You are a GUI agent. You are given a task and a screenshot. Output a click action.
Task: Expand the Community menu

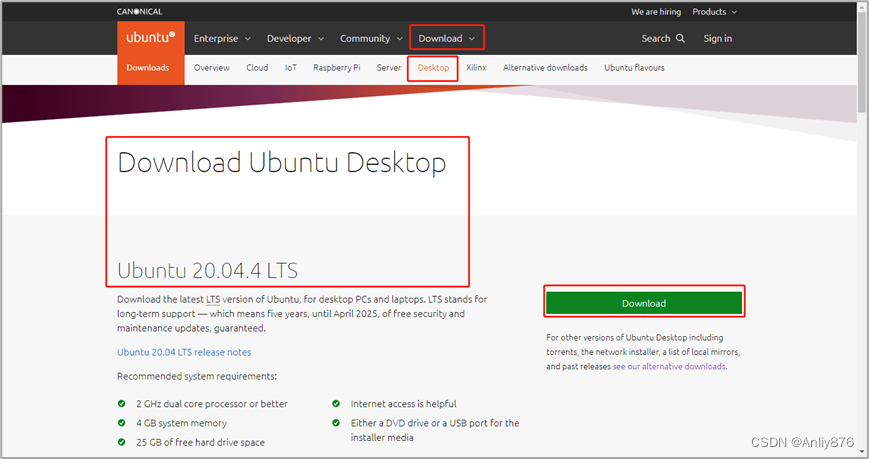tap(371, 38)
